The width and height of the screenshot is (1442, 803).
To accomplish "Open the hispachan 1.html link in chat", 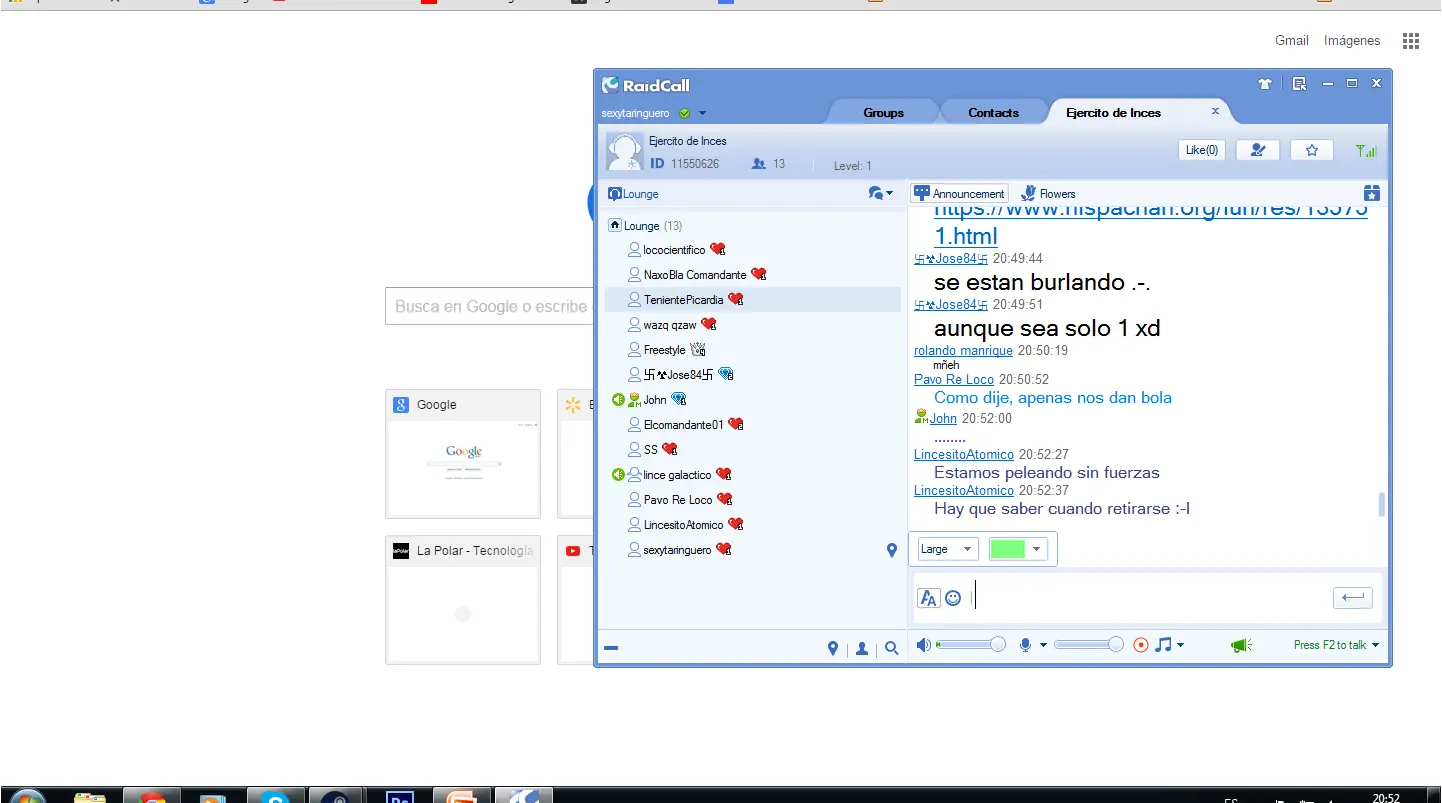I will point(965,237).
